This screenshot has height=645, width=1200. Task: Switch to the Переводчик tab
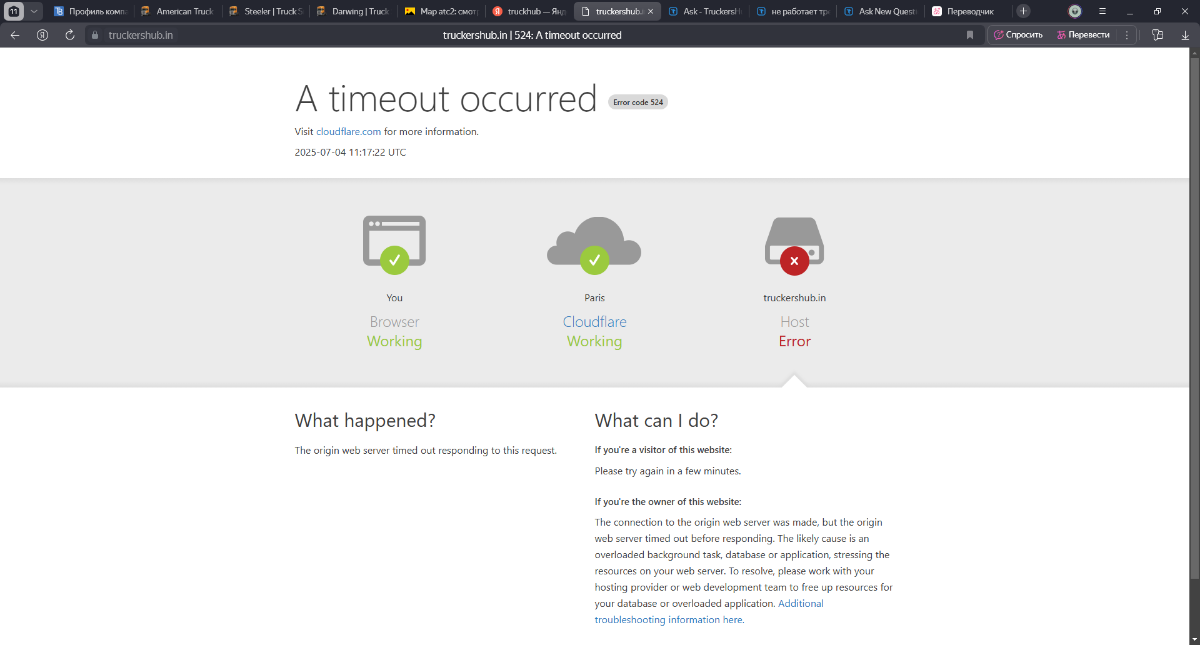pyautogui.click(x=967, y=11)
